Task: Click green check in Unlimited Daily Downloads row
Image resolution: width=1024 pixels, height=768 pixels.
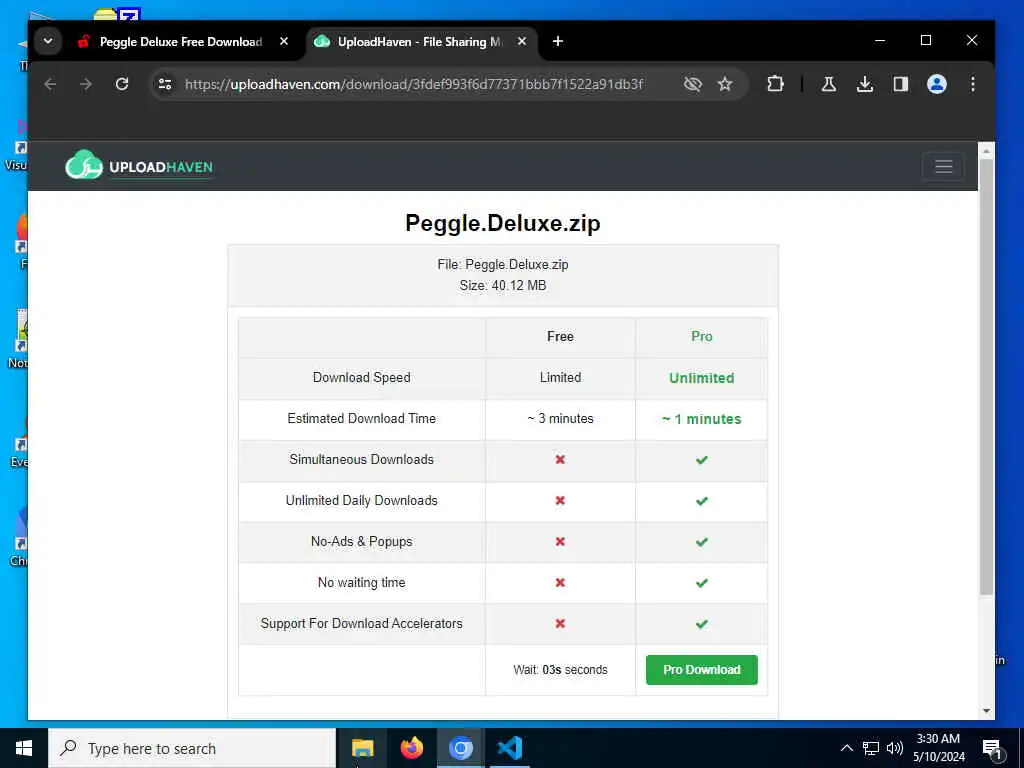Action: (x=701, y=501)
